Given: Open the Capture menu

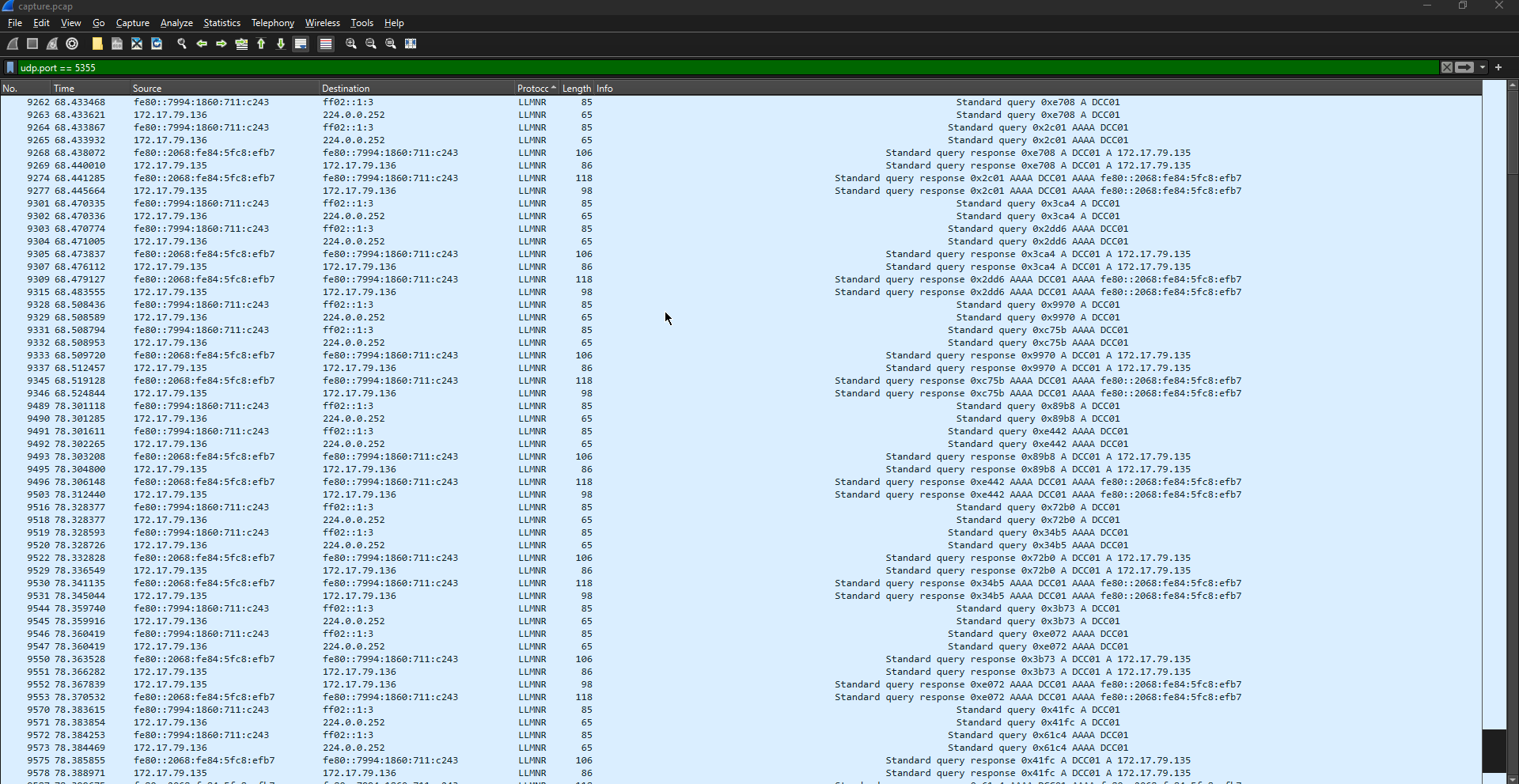Looking at the screenshot, I should [x=133, y=23].
